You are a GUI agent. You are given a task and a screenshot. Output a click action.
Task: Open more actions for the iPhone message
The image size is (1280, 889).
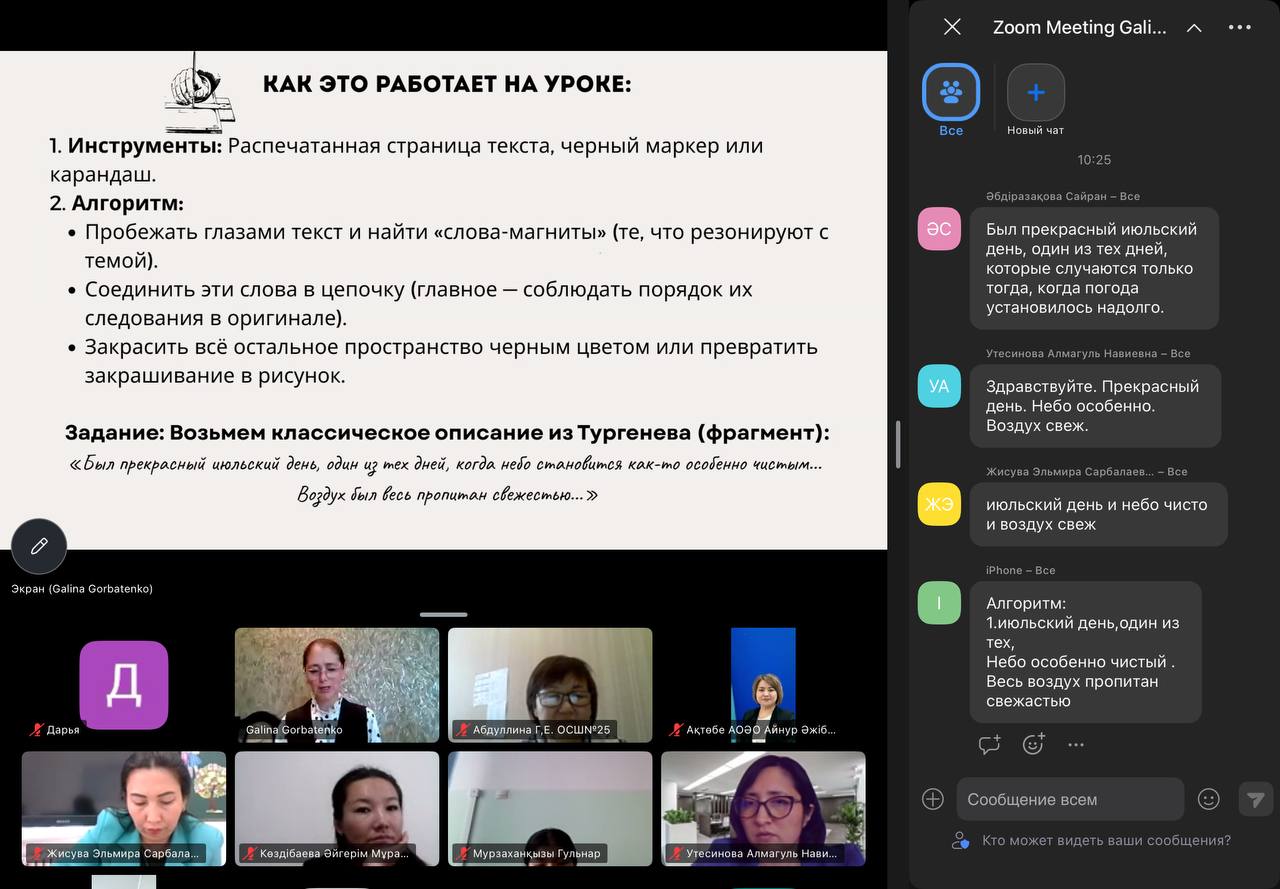(x=1076, y=744)
